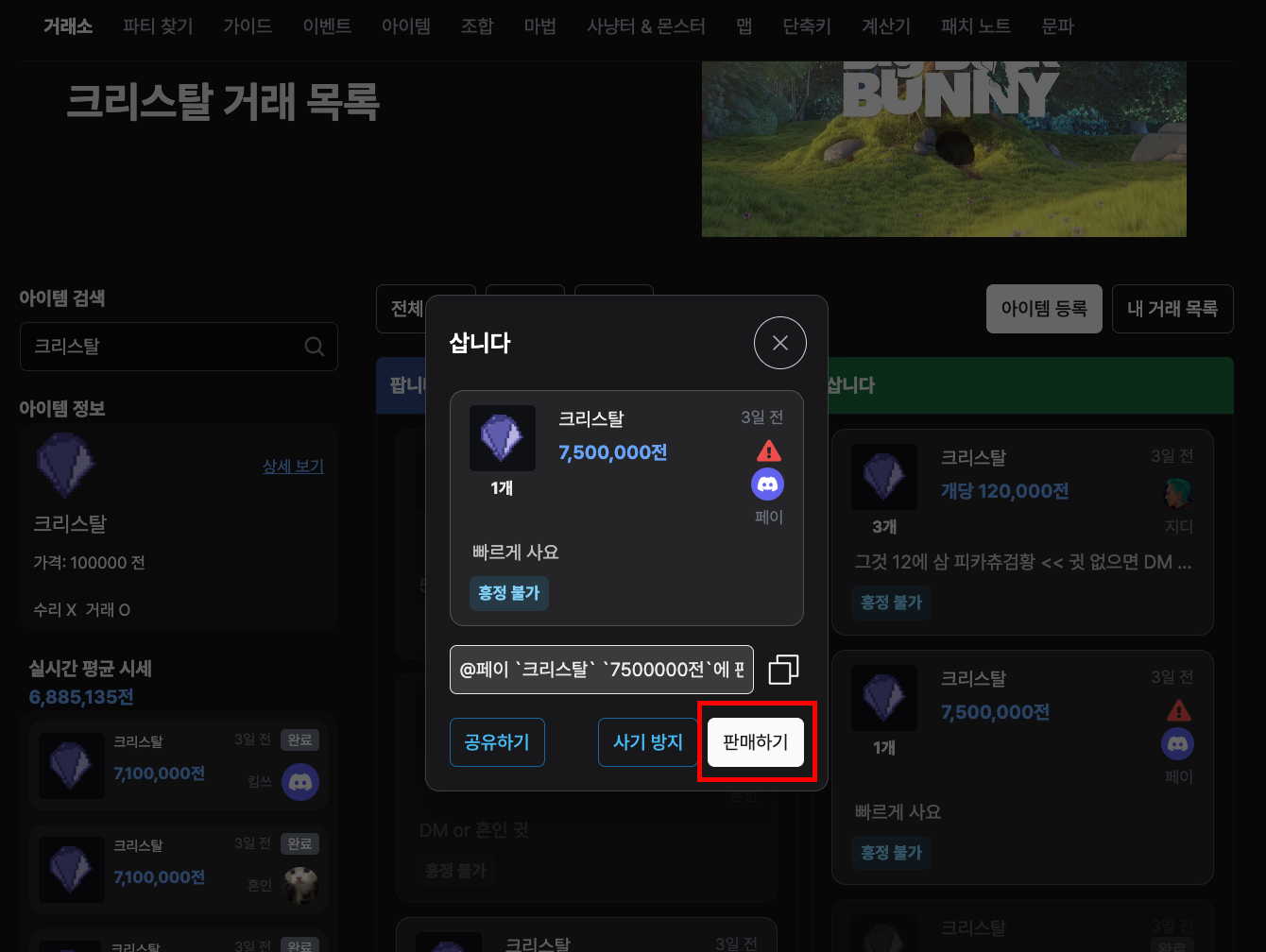This screenshot has width=1266, height=952.
Task: Click Discord icon in 킴쓰 trade row
Action: point(300,782)
